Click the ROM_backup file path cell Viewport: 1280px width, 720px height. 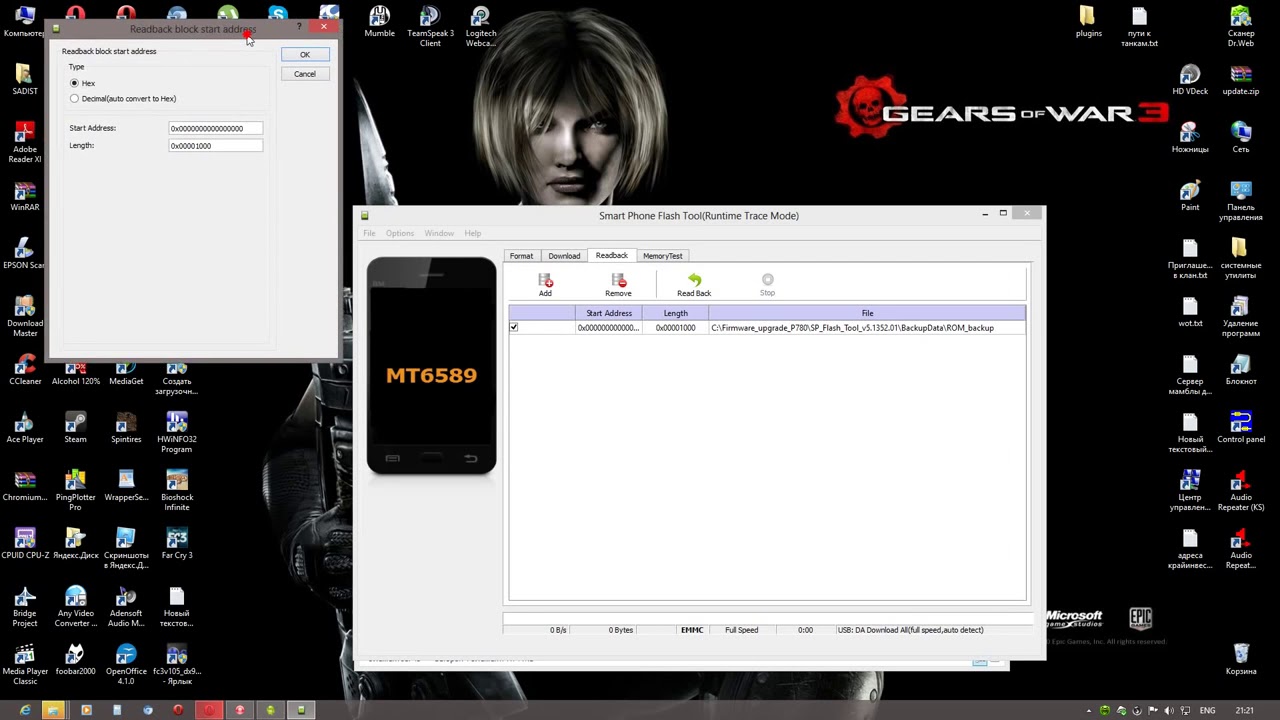pos(867,328)
